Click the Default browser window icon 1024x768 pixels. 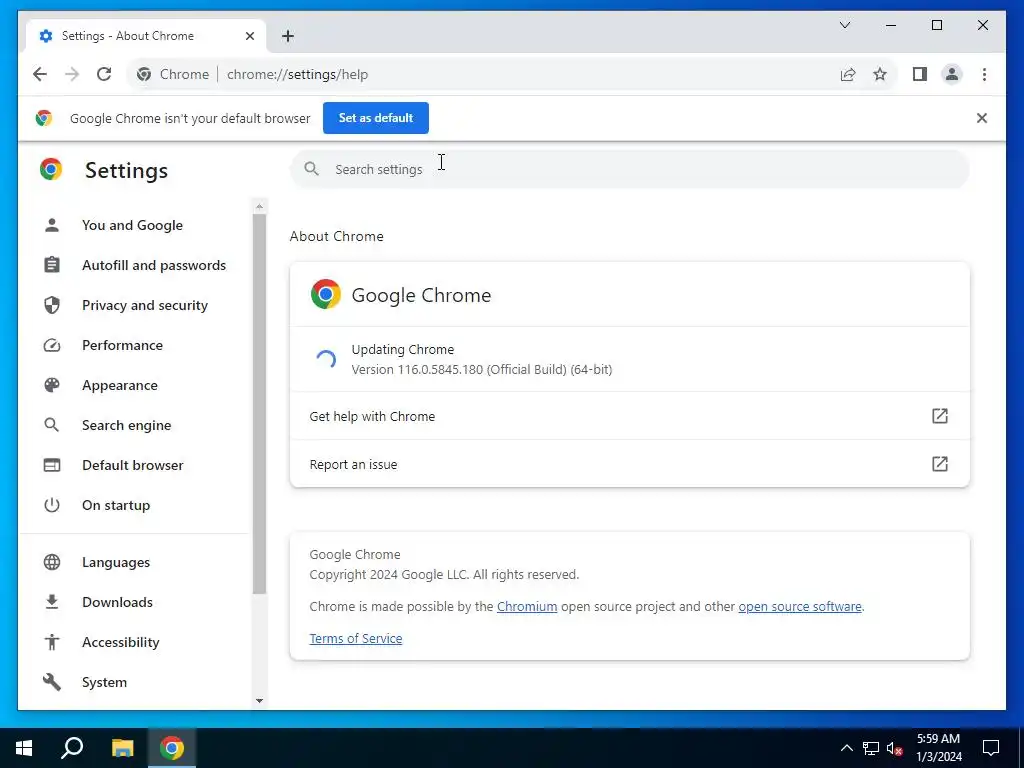point(52,465)
